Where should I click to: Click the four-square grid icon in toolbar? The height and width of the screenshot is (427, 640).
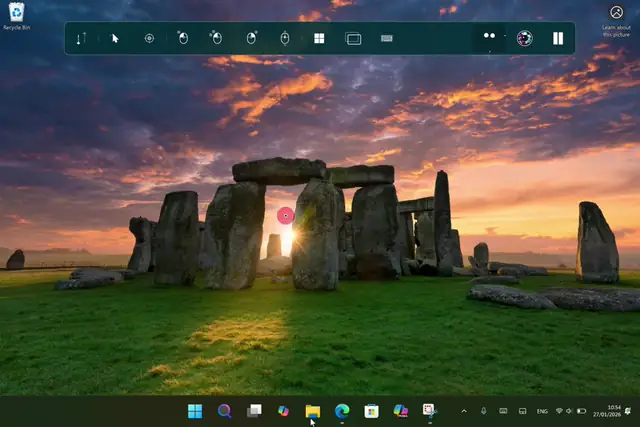click(319, 38)
